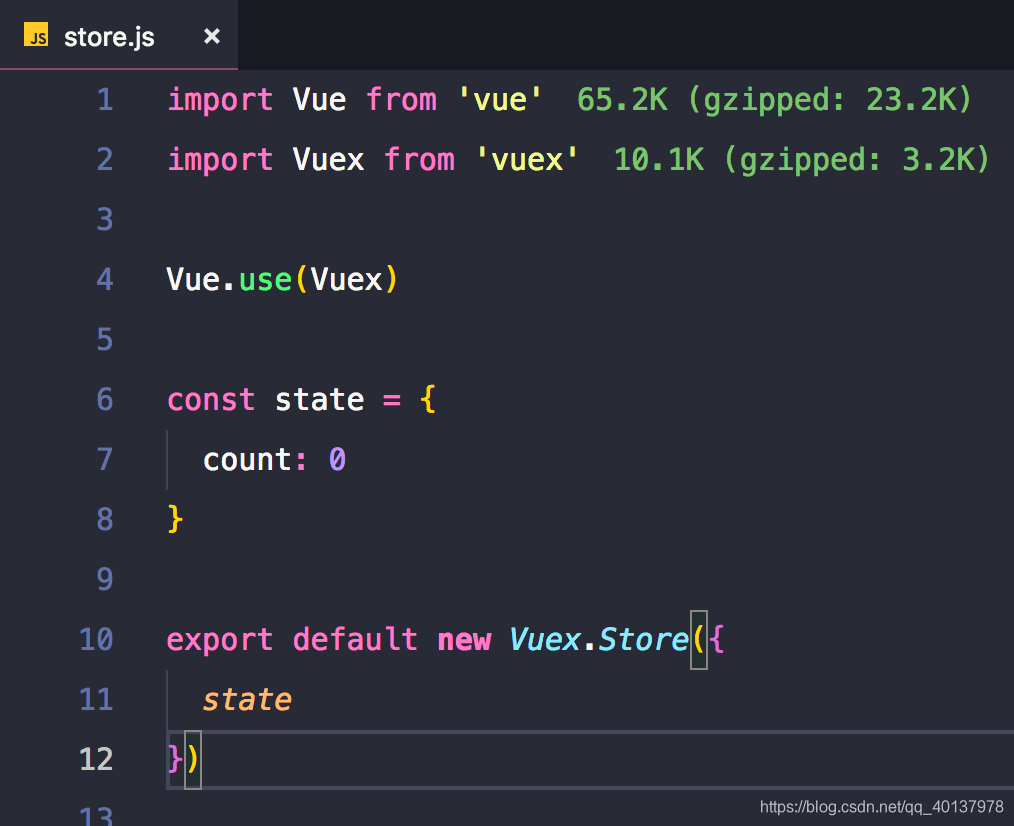Click highlighted closing parenthesis on line 12
Screen dimensions: 1014x826
[193, 759]
